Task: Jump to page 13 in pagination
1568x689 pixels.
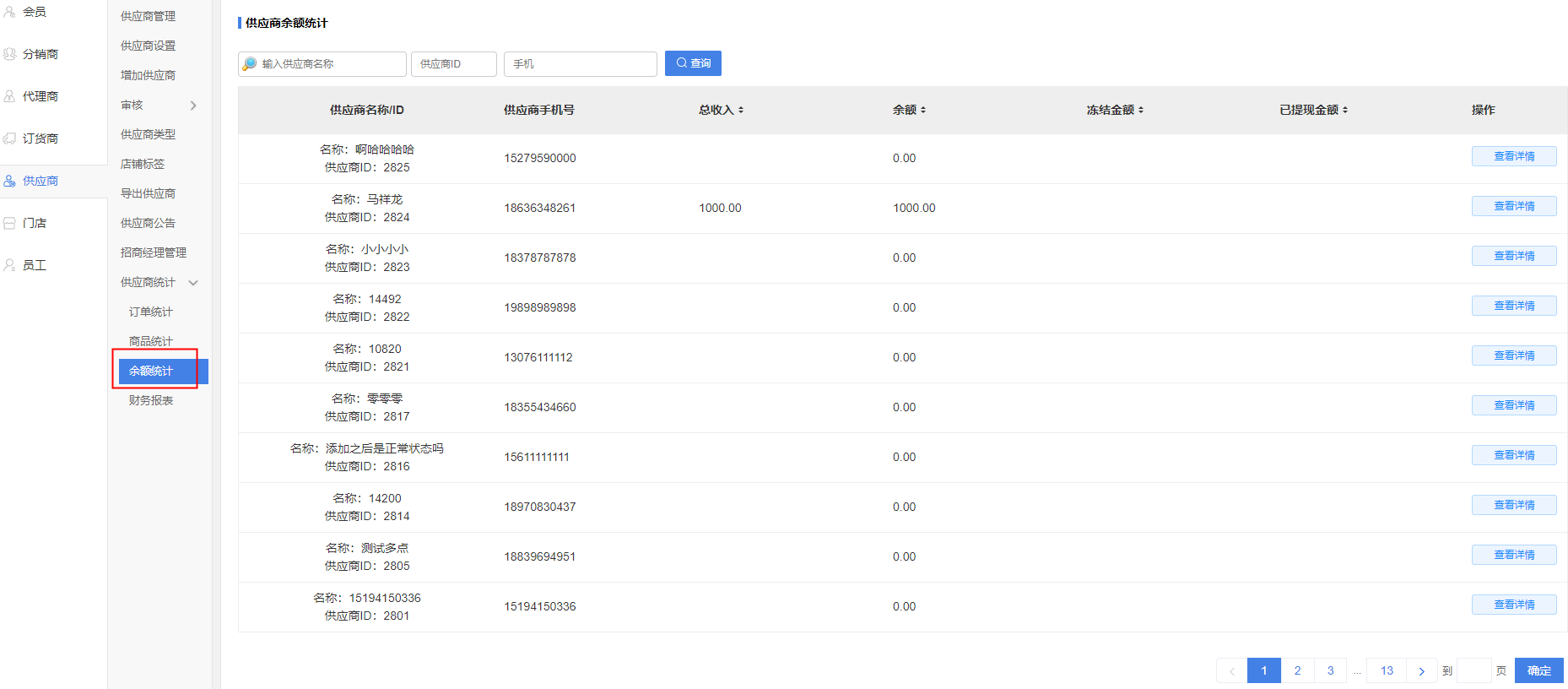Action: click(1387, 671)
